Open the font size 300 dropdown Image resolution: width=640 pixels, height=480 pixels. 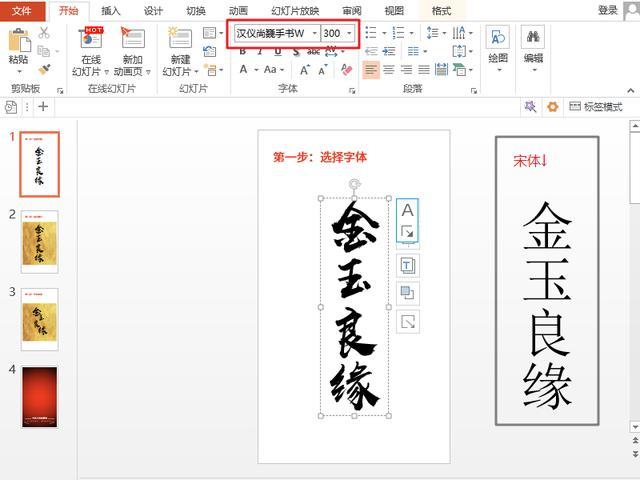[x=349, y=33]
